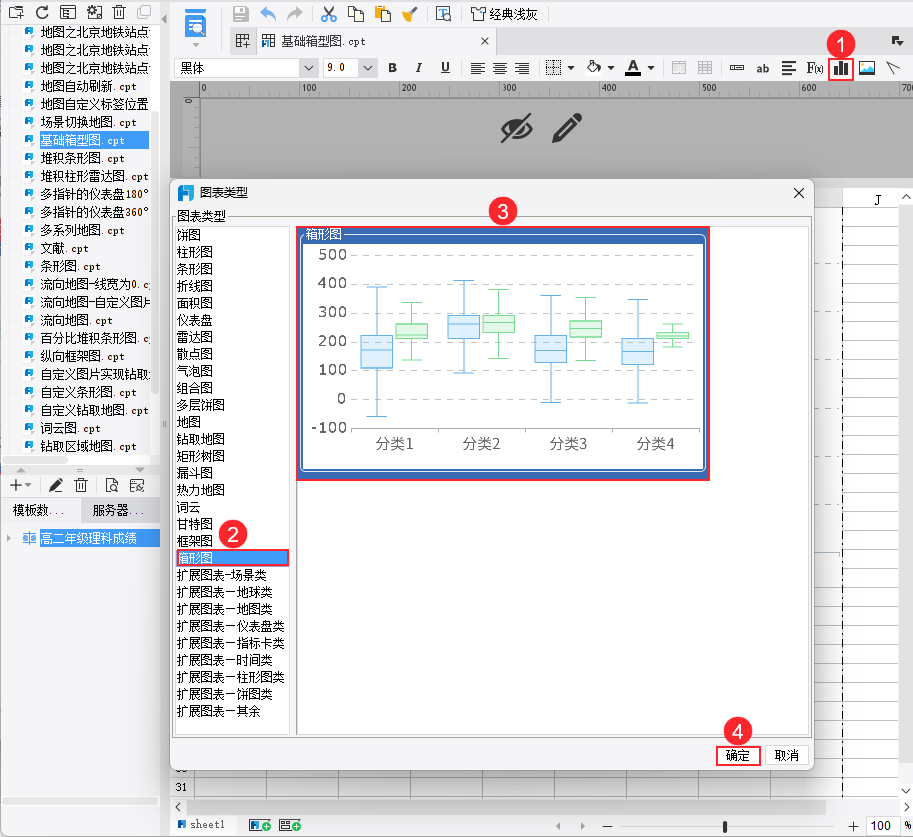Select 箱形图 in chart type list
The image size is (913, 837).
pos(232,558)
